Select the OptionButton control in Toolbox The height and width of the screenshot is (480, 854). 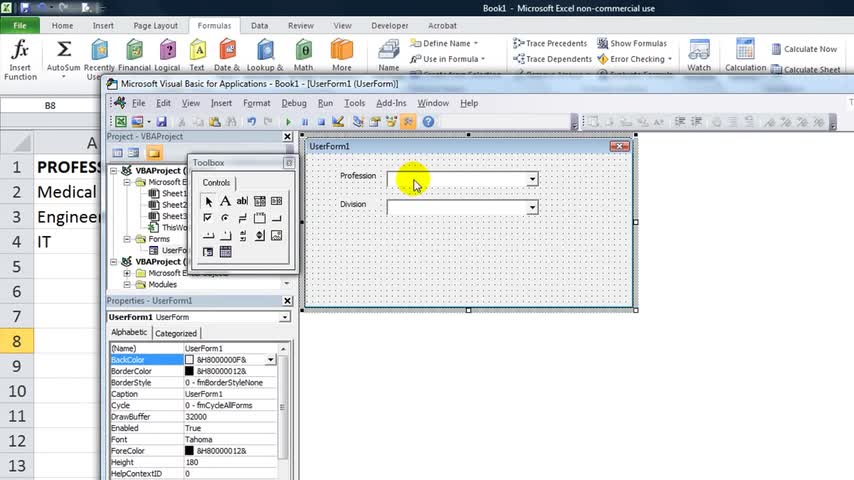pos(225,218)
